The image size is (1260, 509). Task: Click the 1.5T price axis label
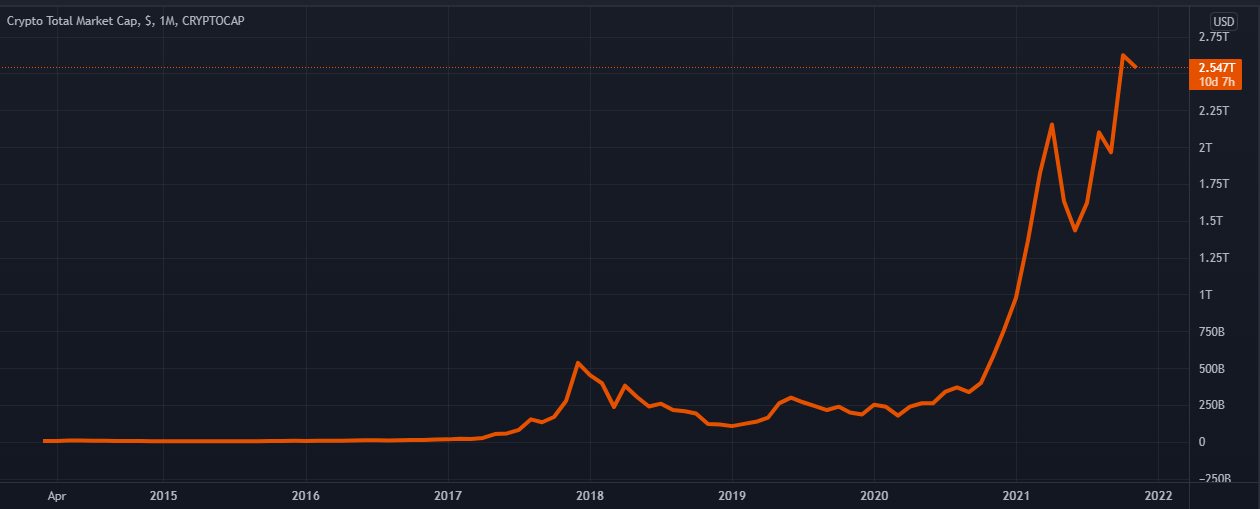click(1210, 221)
